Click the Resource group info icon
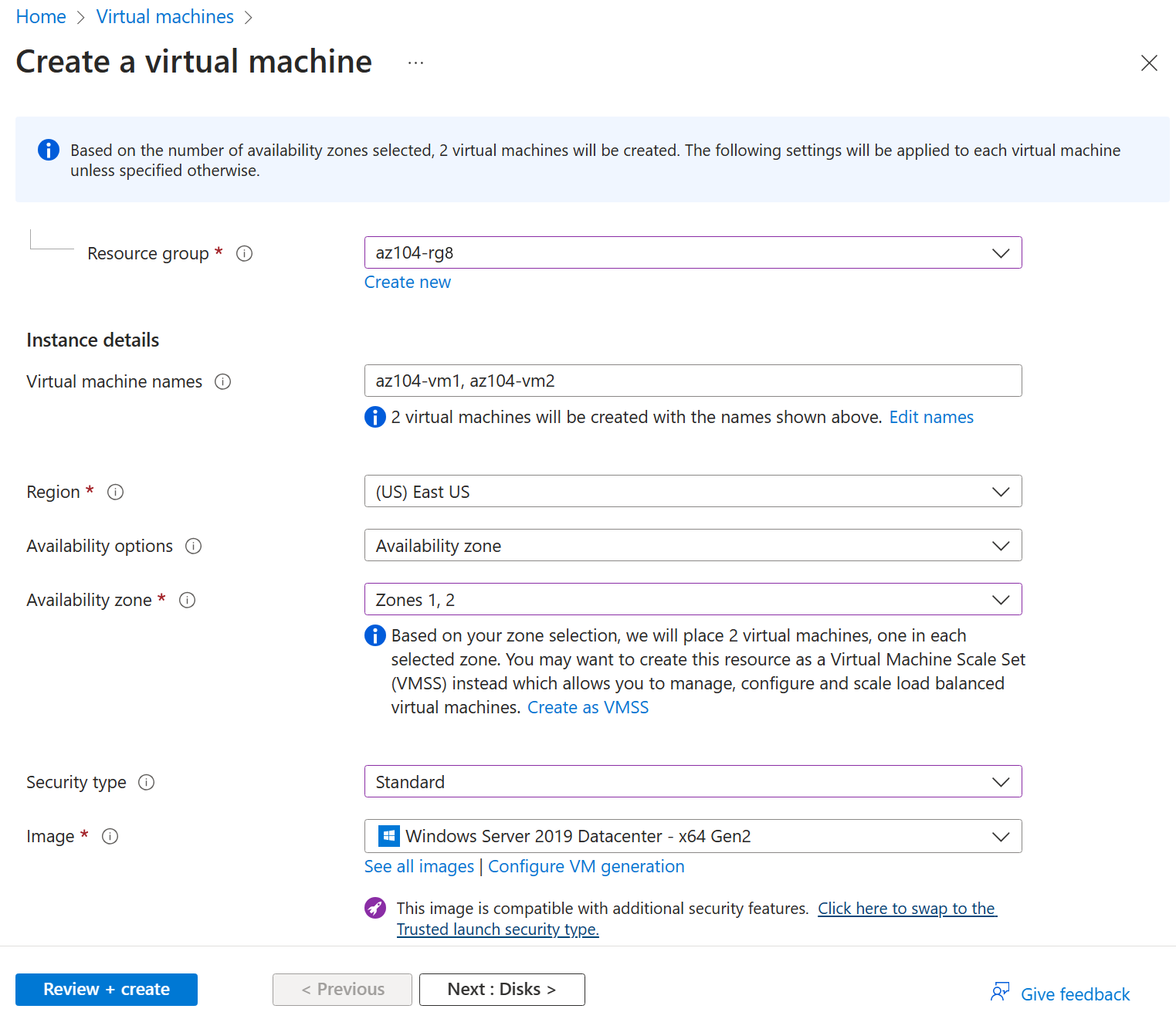Image resolution: width=1176 pixels, height=1019 pixels. point(244,252)
